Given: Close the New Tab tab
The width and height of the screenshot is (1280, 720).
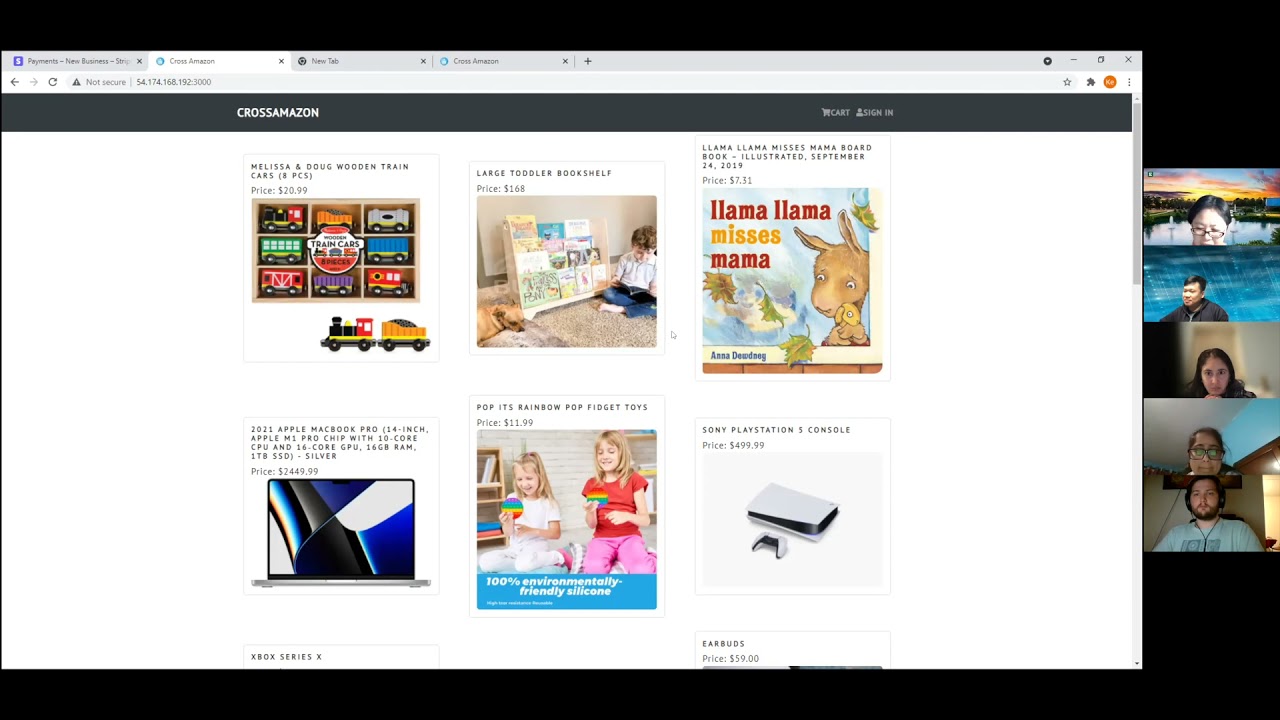Looking at the screenshot, I should (423, 61).
